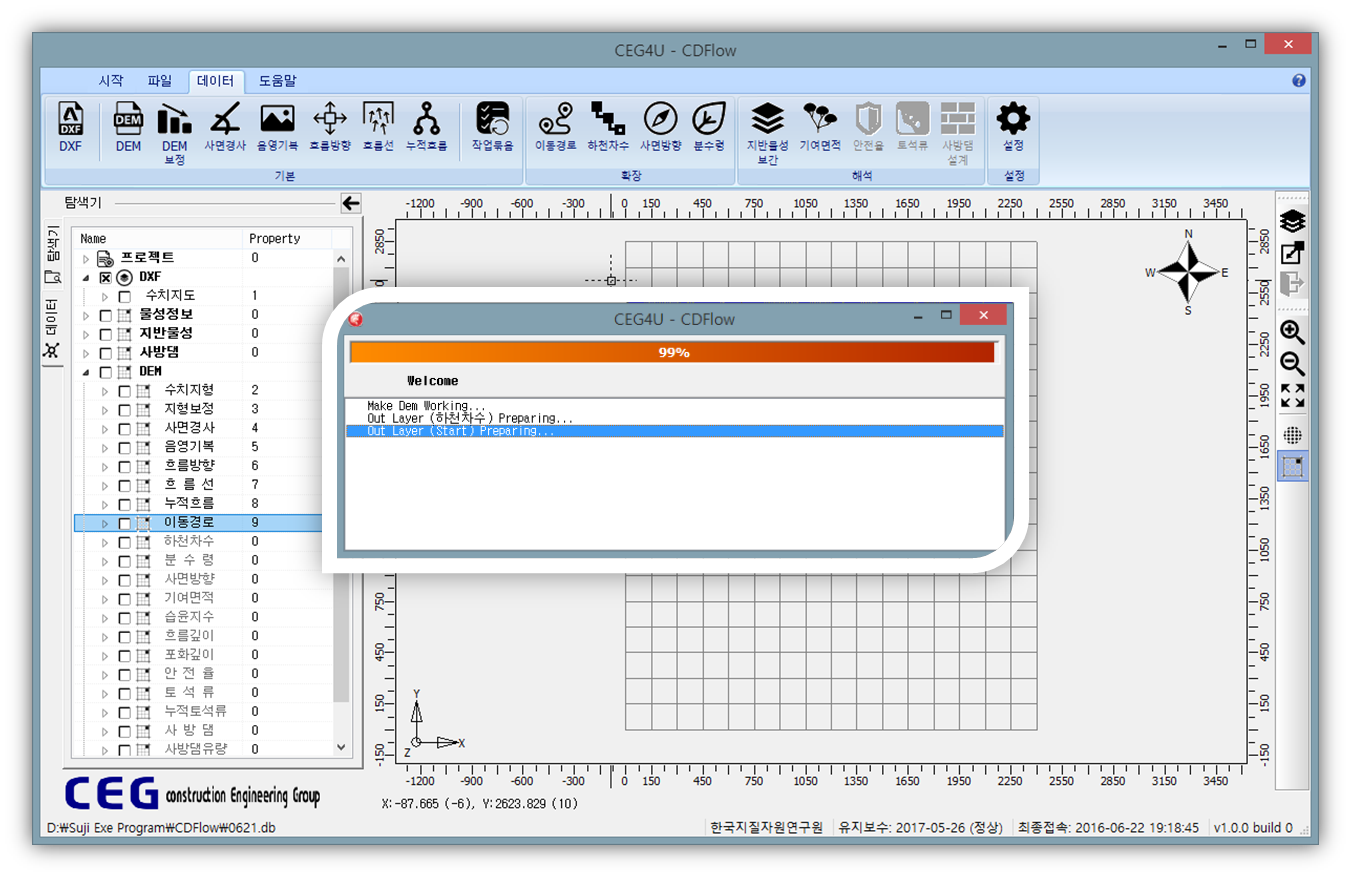This screenshot has width=1351, height=877.
Task: Select the 이동경로 travel path tool
Action: [555, 128]
